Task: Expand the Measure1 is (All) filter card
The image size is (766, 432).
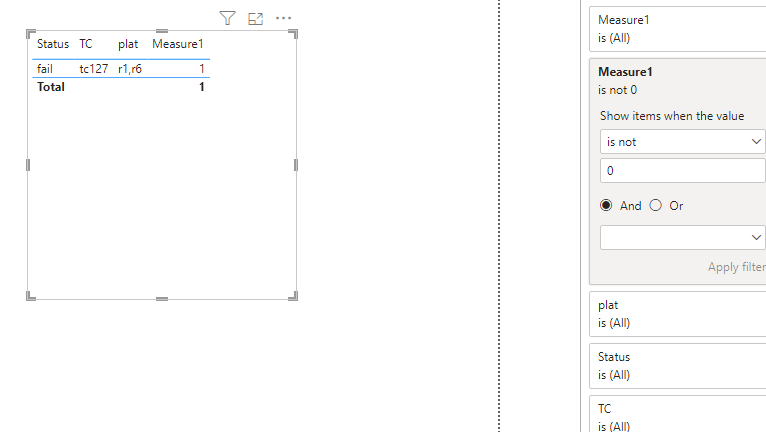Action: pyautogui.click(x=678, y=29)
